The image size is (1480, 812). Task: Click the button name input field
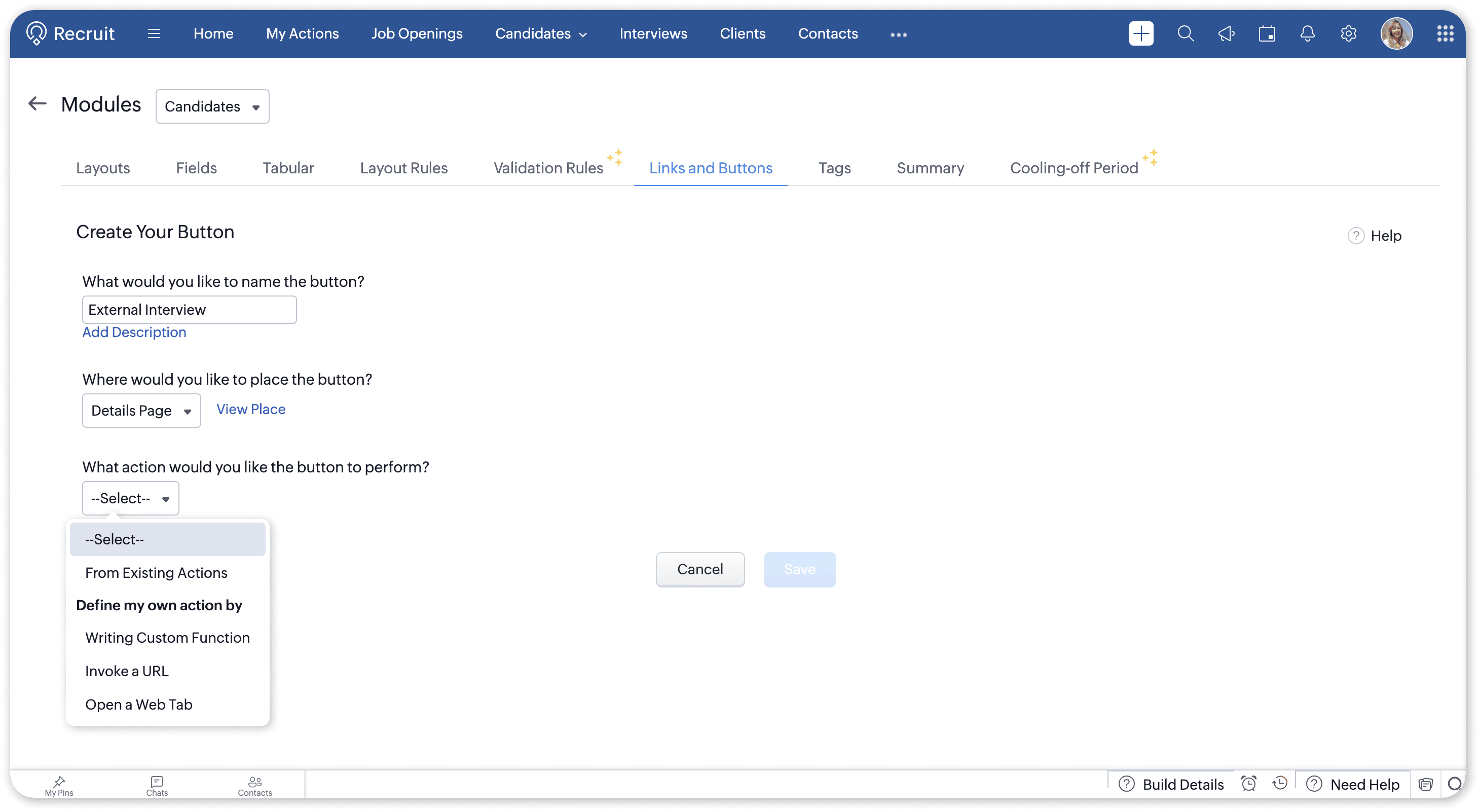(x=189, y=310)
